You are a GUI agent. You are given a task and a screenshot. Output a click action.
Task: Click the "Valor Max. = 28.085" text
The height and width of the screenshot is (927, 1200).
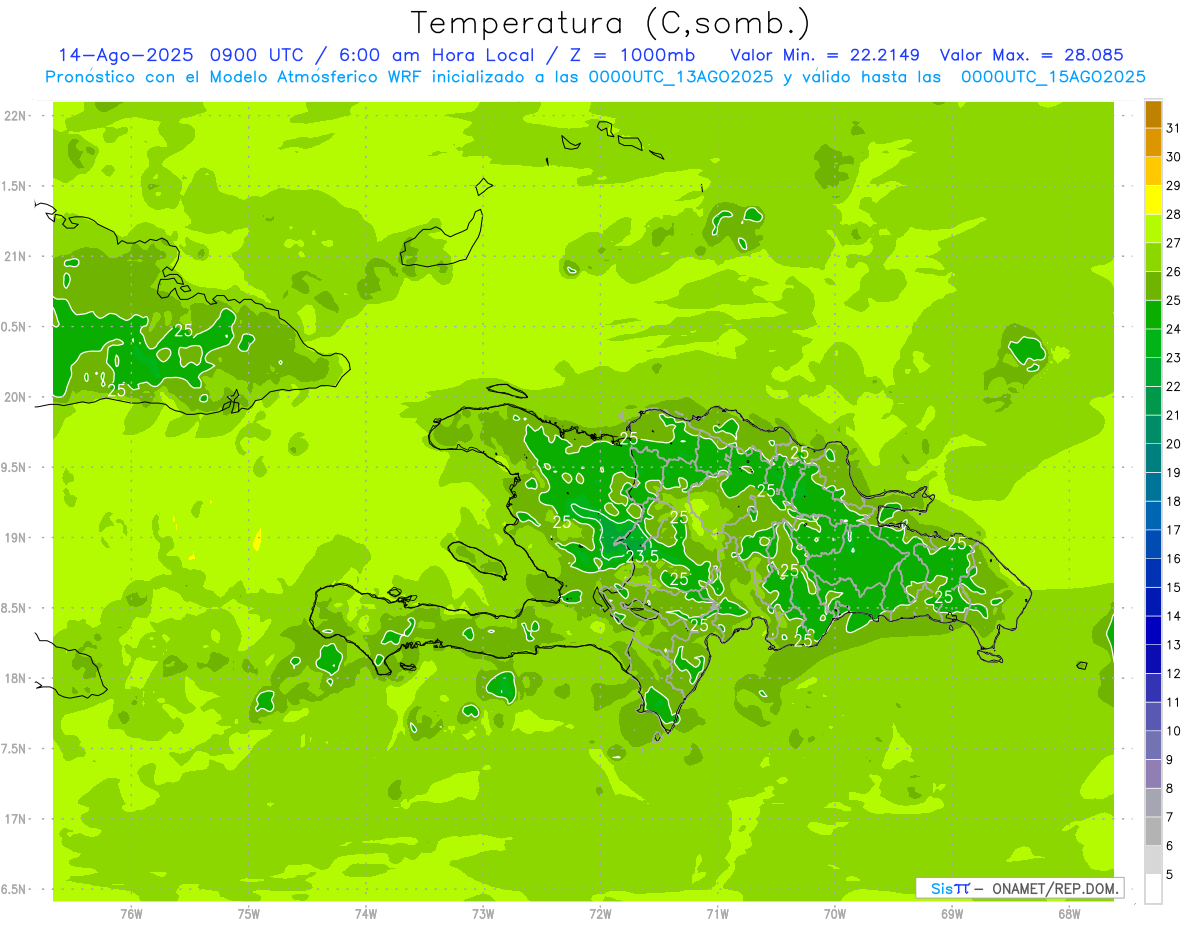pos(1031,55)
